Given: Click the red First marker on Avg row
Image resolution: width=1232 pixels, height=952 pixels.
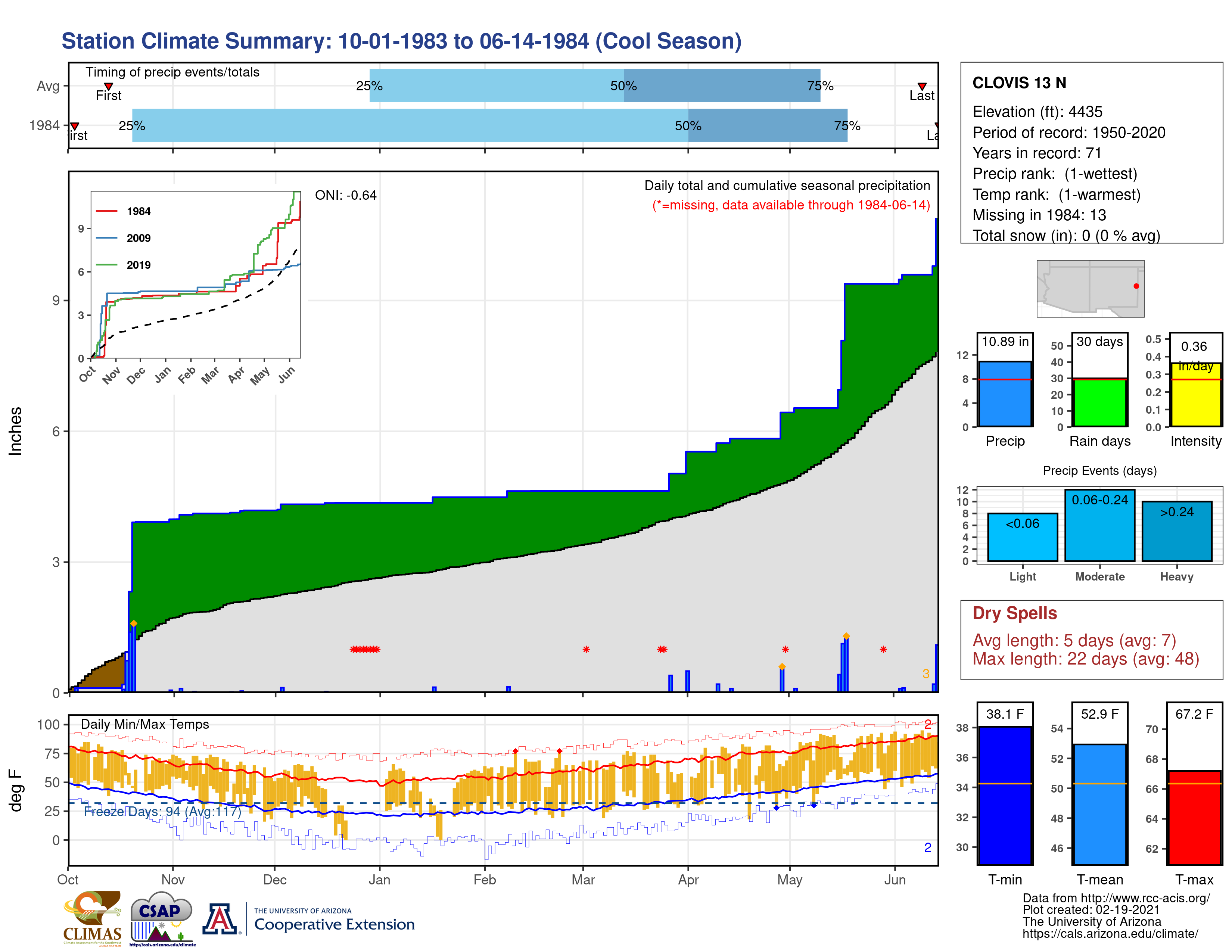Looking at the screenshot, I should 108,86.
